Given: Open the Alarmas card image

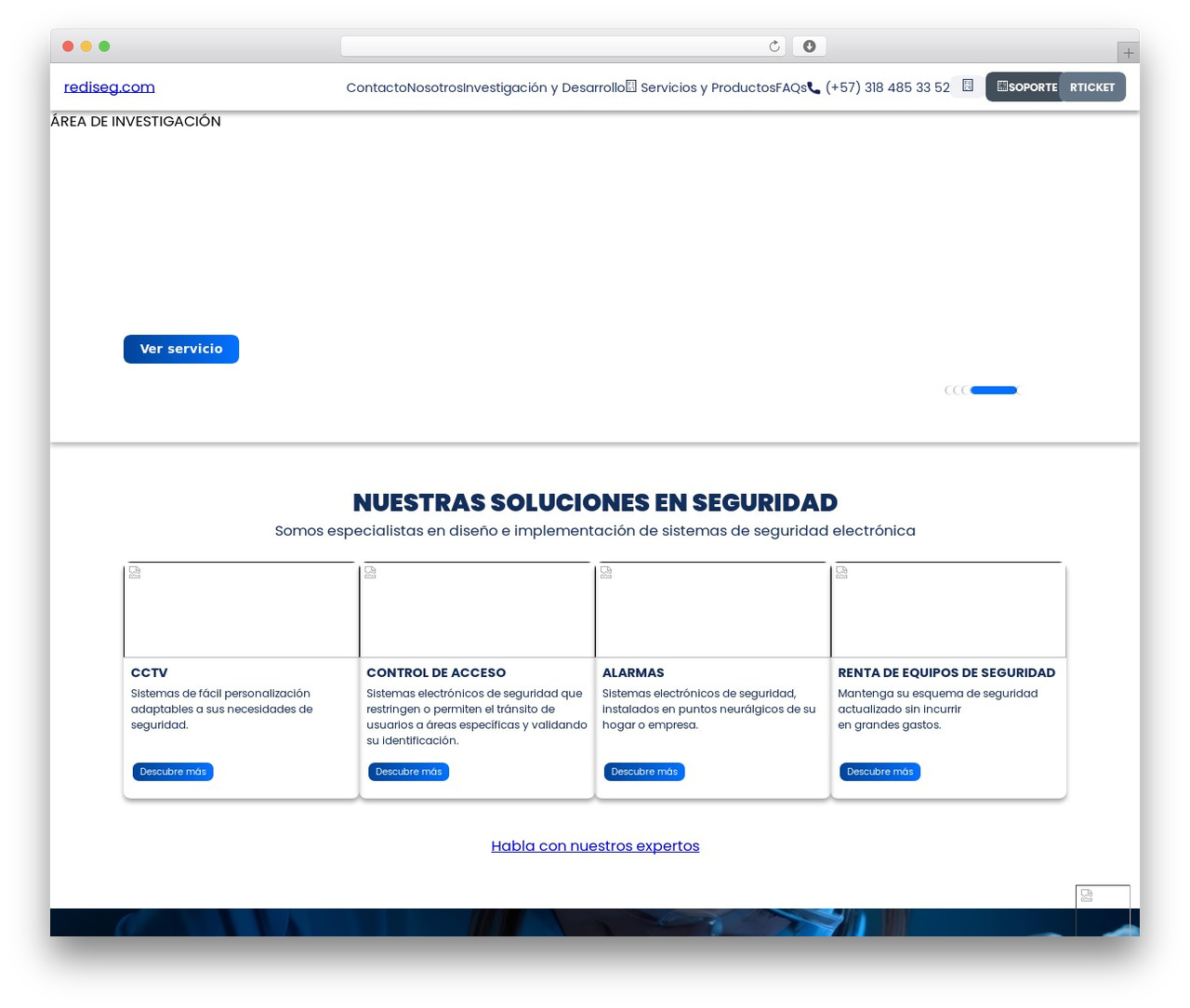Looking at the screenshot, I should pyautogui.click(x=713, y=610).
